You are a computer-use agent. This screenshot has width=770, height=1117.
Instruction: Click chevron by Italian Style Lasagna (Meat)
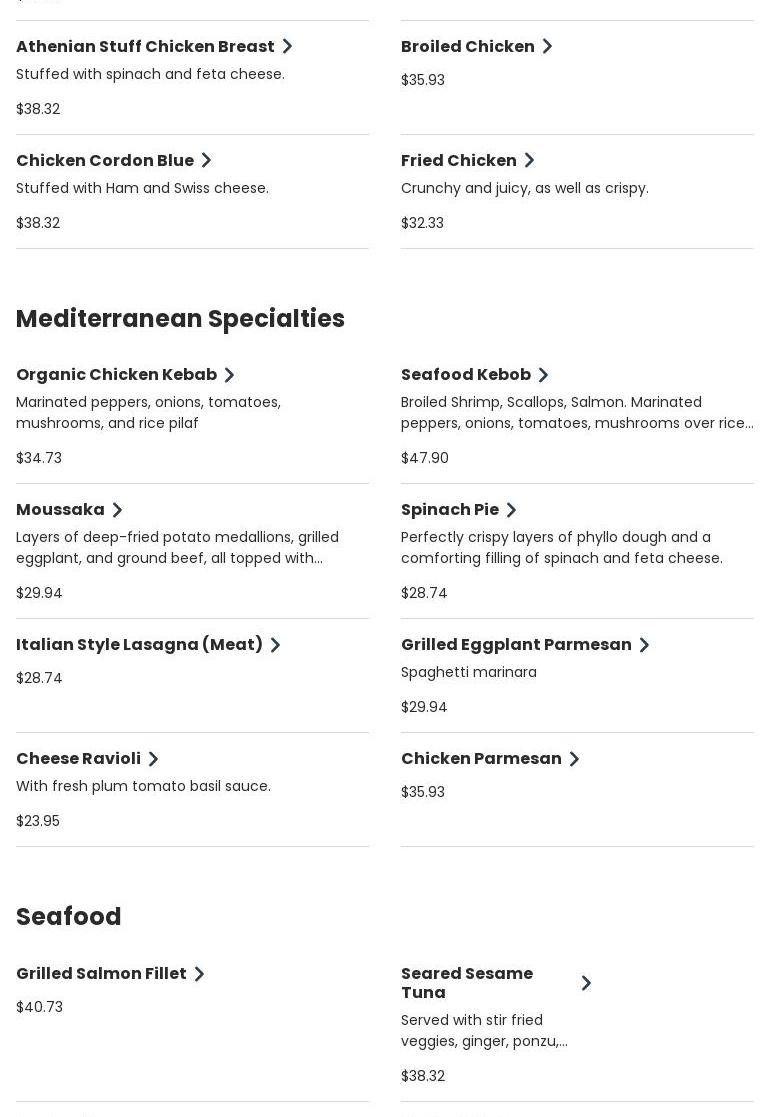coord(275,645)
